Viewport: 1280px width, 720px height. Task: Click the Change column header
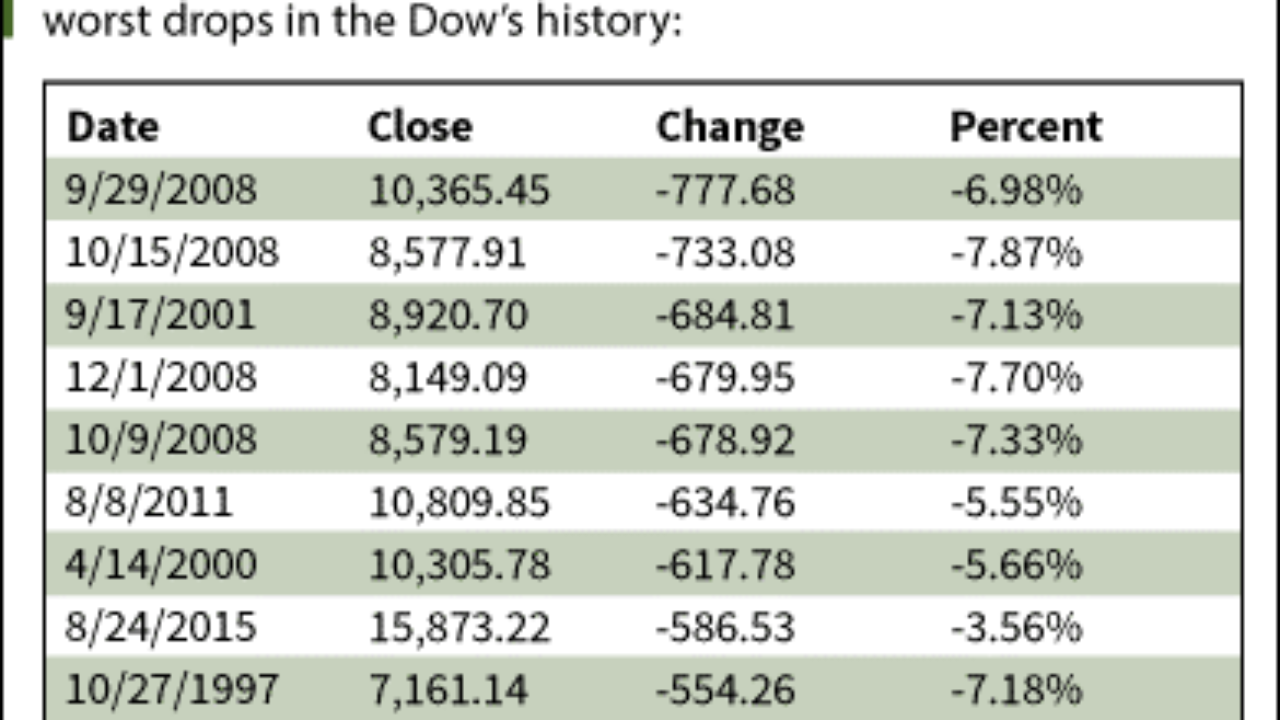729,127
